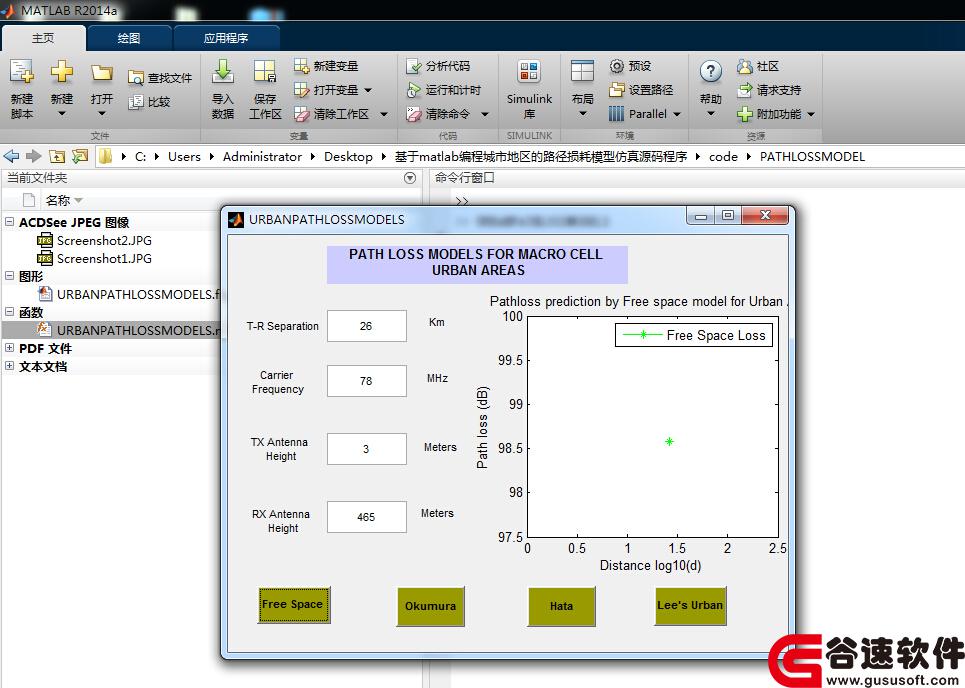The height and width of the screenshot is (688, 965).
Task: Click the Run and Time (运行和计时) icon
Action: (414, 90)
